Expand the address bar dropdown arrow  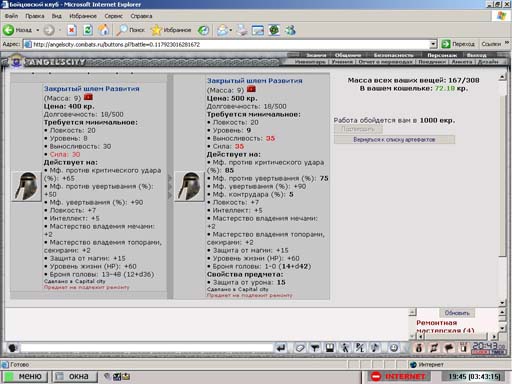click(x=433, y=44)
